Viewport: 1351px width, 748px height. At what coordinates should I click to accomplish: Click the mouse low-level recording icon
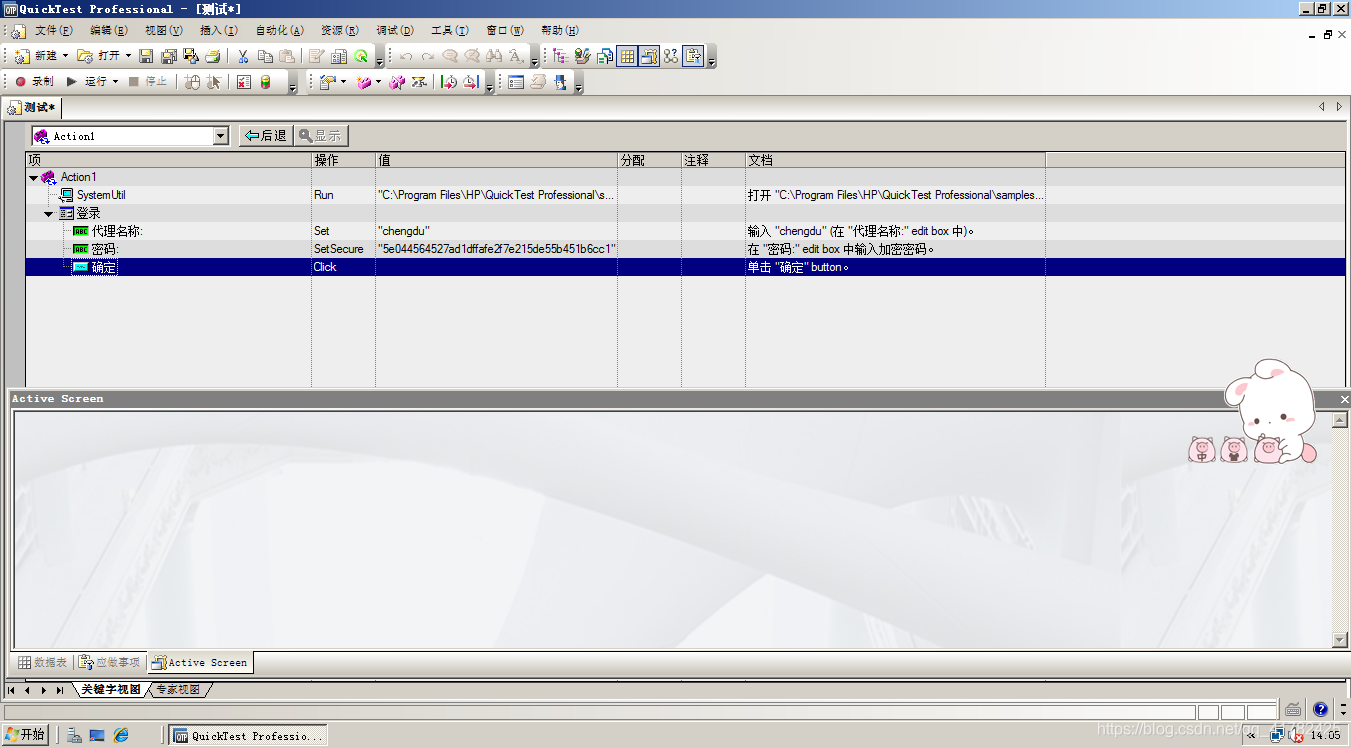click(192, 82)
